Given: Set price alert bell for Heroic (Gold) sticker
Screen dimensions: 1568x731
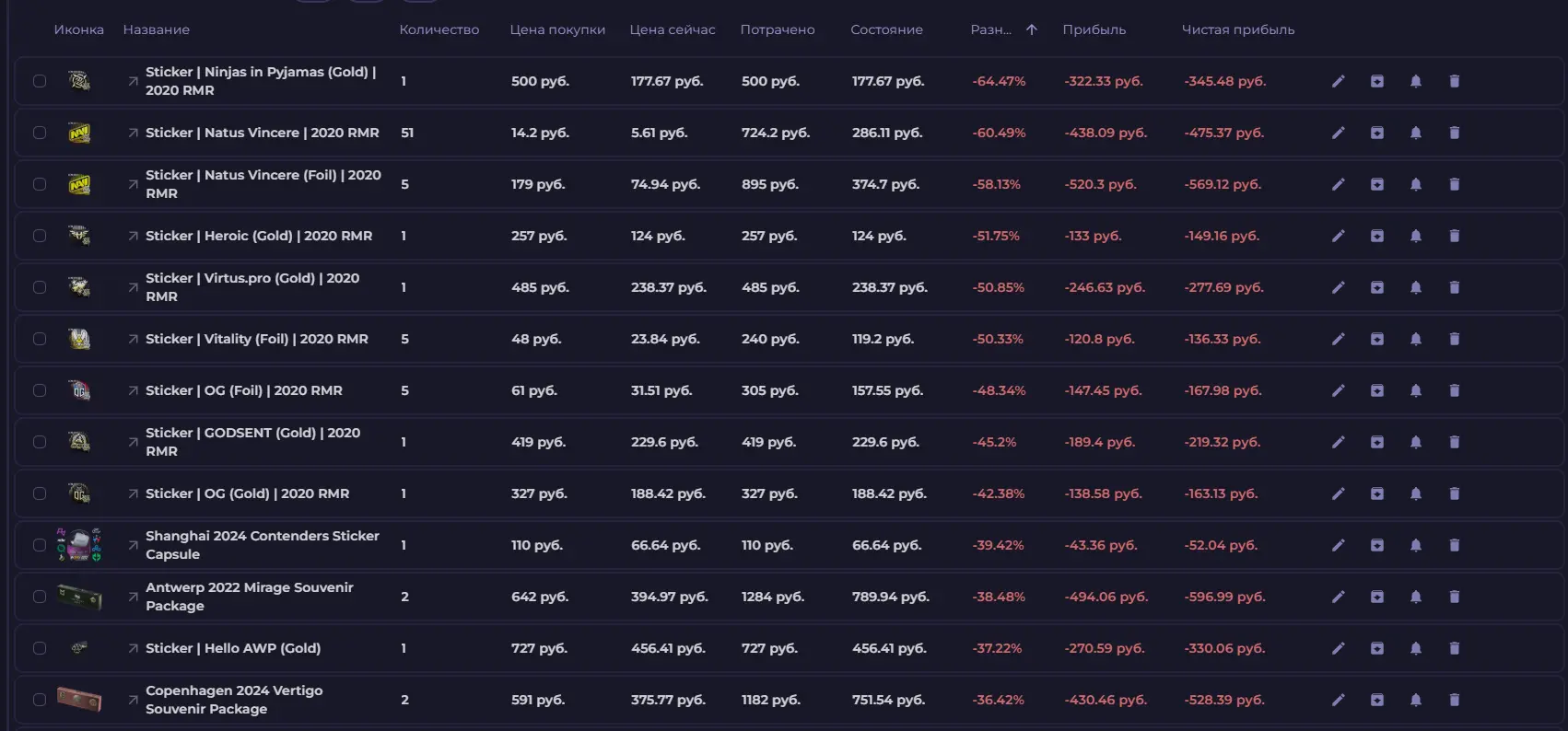Looking at the screenshot, I should click(x=1415, y=236).
